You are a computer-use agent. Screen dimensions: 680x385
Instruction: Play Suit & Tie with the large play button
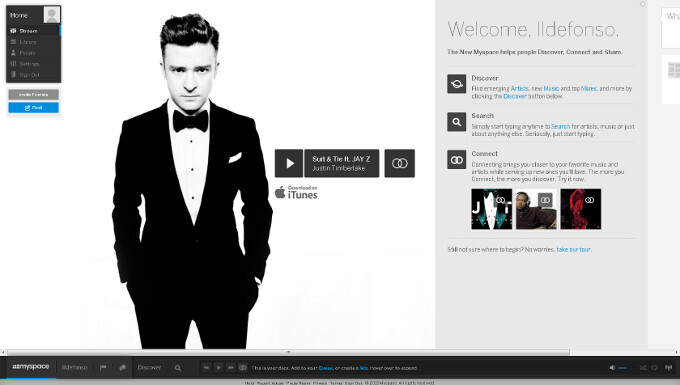pyautogui.click(x=289, y=163)
